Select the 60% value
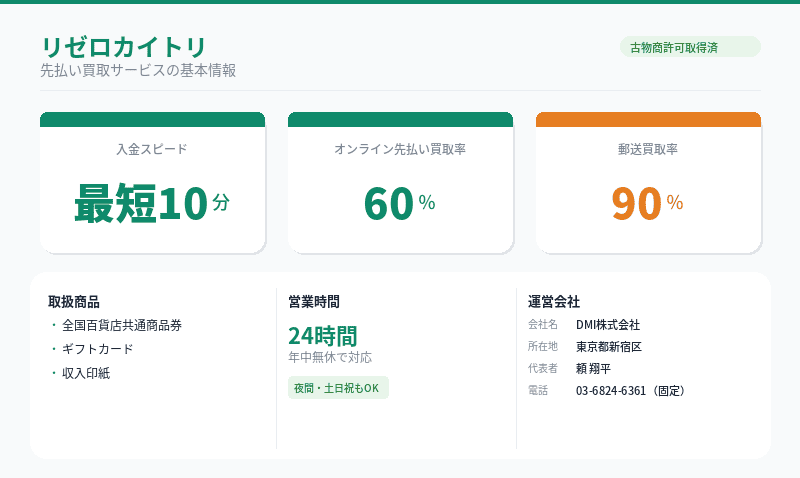Screen dimensions: 800x478 pos(400,203)
